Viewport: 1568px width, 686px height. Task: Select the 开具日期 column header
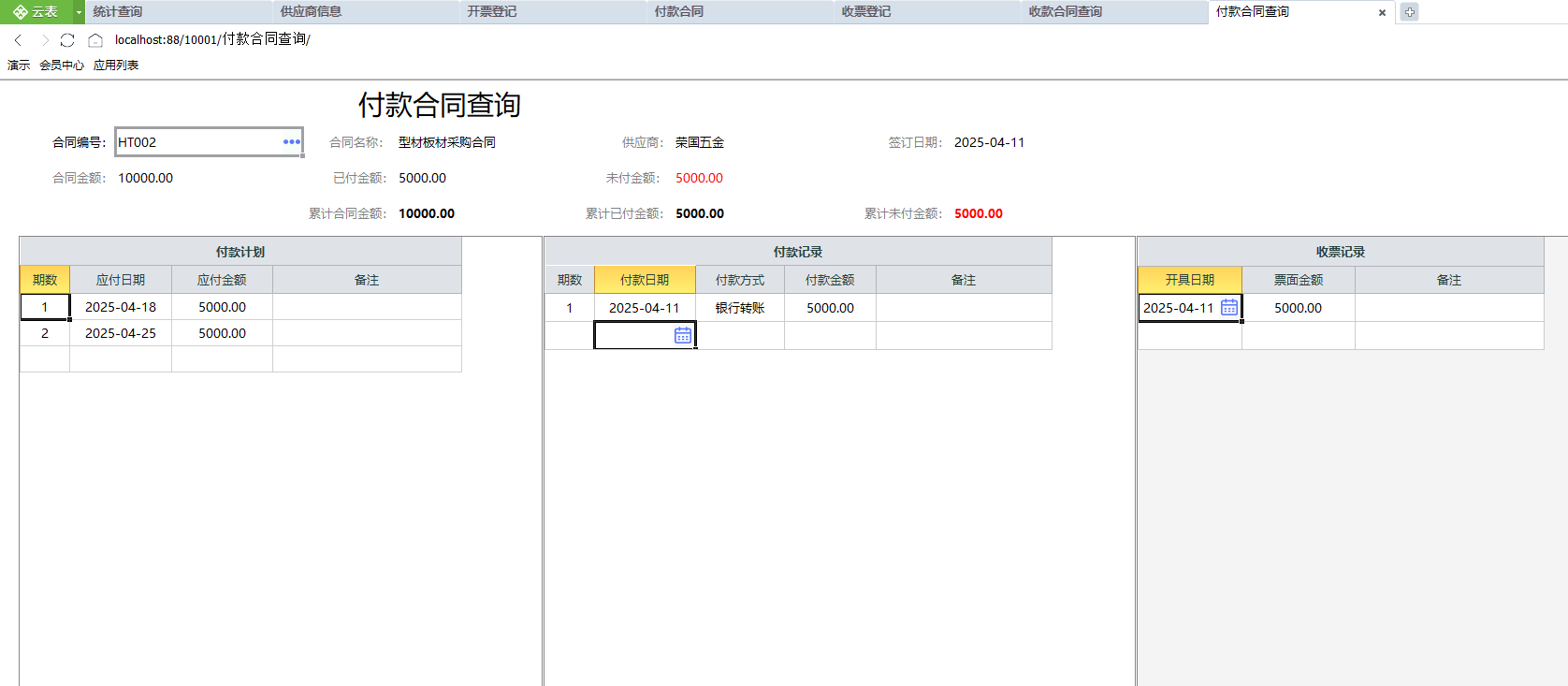tap(1190, 280)
